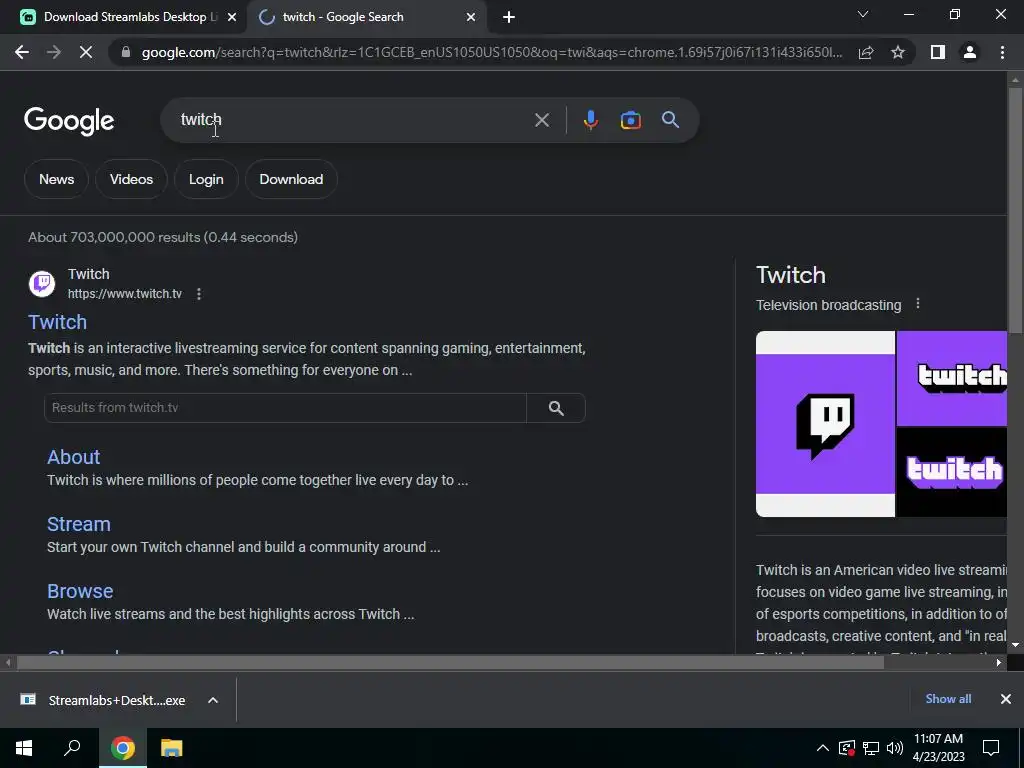This screenshot has height=768, width=1024.
Task: Filter results by News
Action: [56, 179]
